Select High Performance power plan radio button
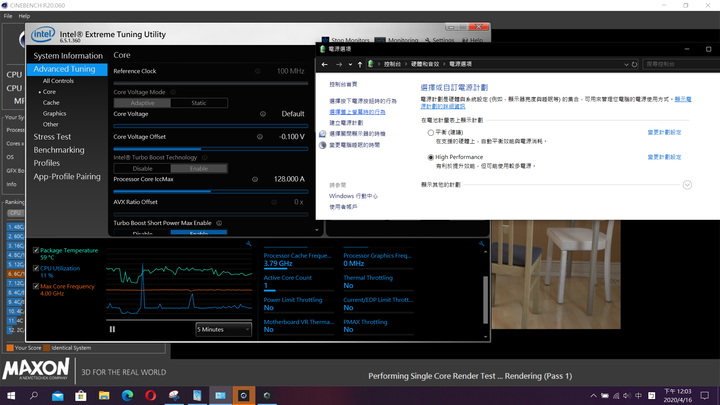The image size is (720, 405). (431, 158)
